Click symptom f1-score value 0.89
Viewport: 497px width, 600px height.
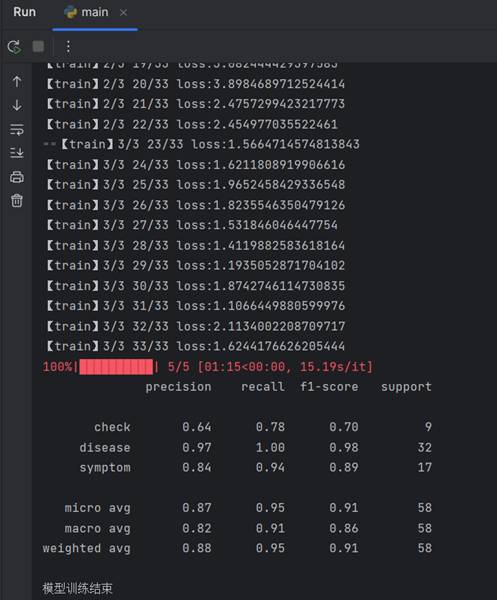pos(344,468)
